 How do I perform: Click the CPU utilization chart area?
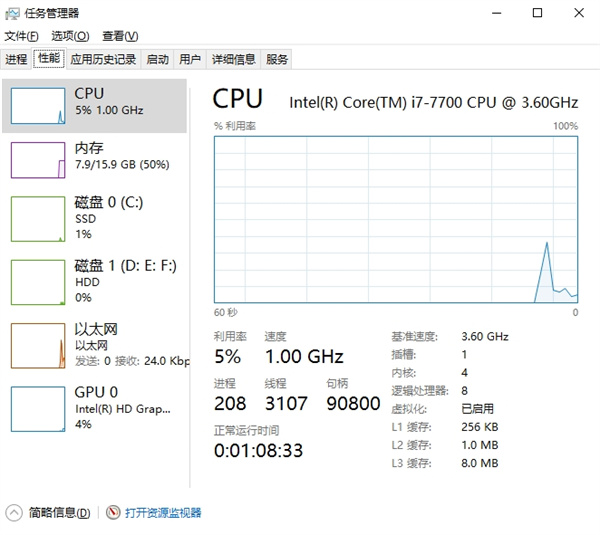coord(395,219)
